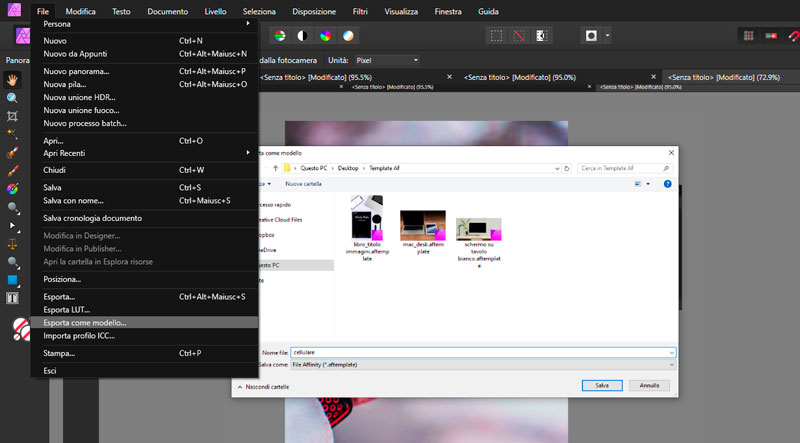The height and width of the screenshot is (443, 800).
Task: Click the Annulla button
Action: click(x=649, y=385)
